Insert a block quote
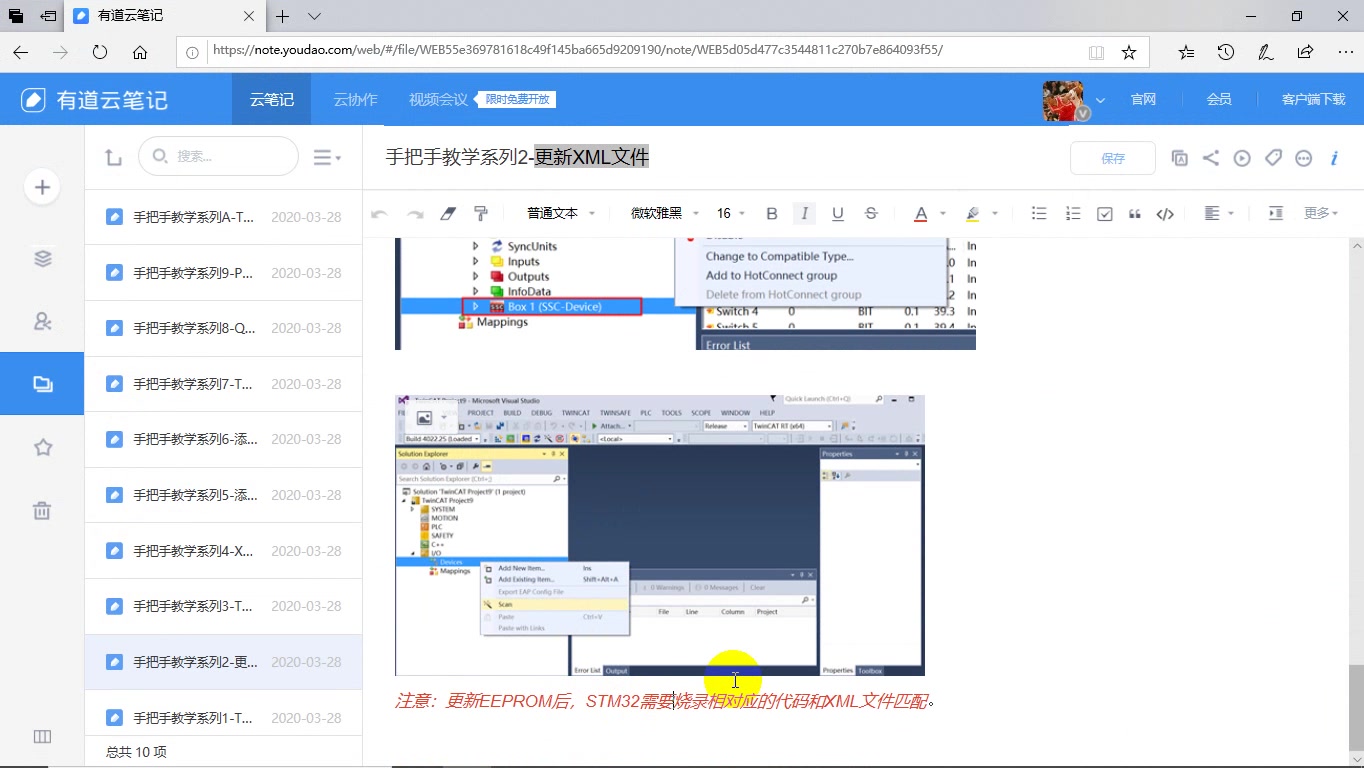1364x768 pixels. point(1135,213)
